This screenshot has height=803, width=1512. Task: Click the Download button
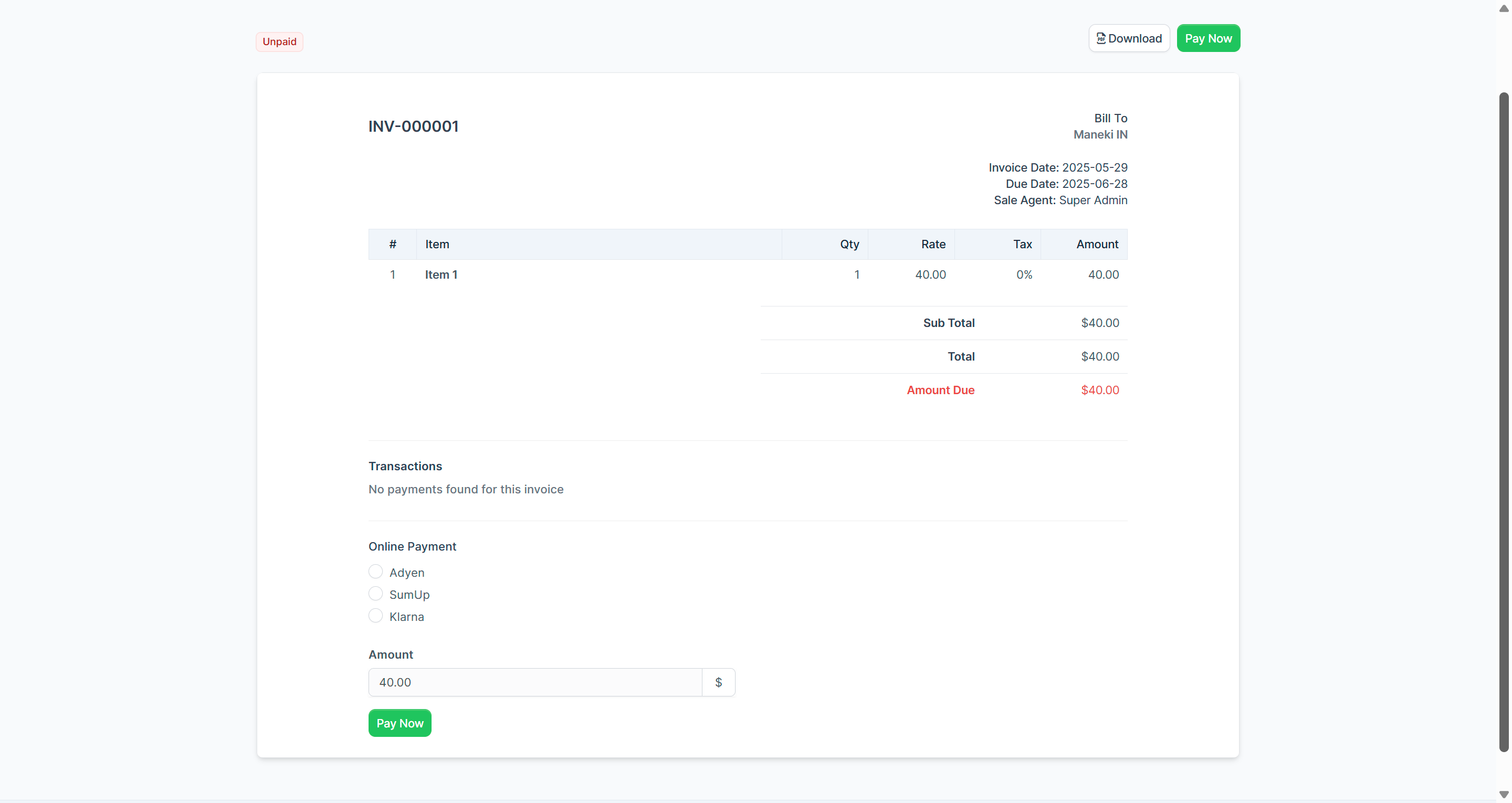1129,39
